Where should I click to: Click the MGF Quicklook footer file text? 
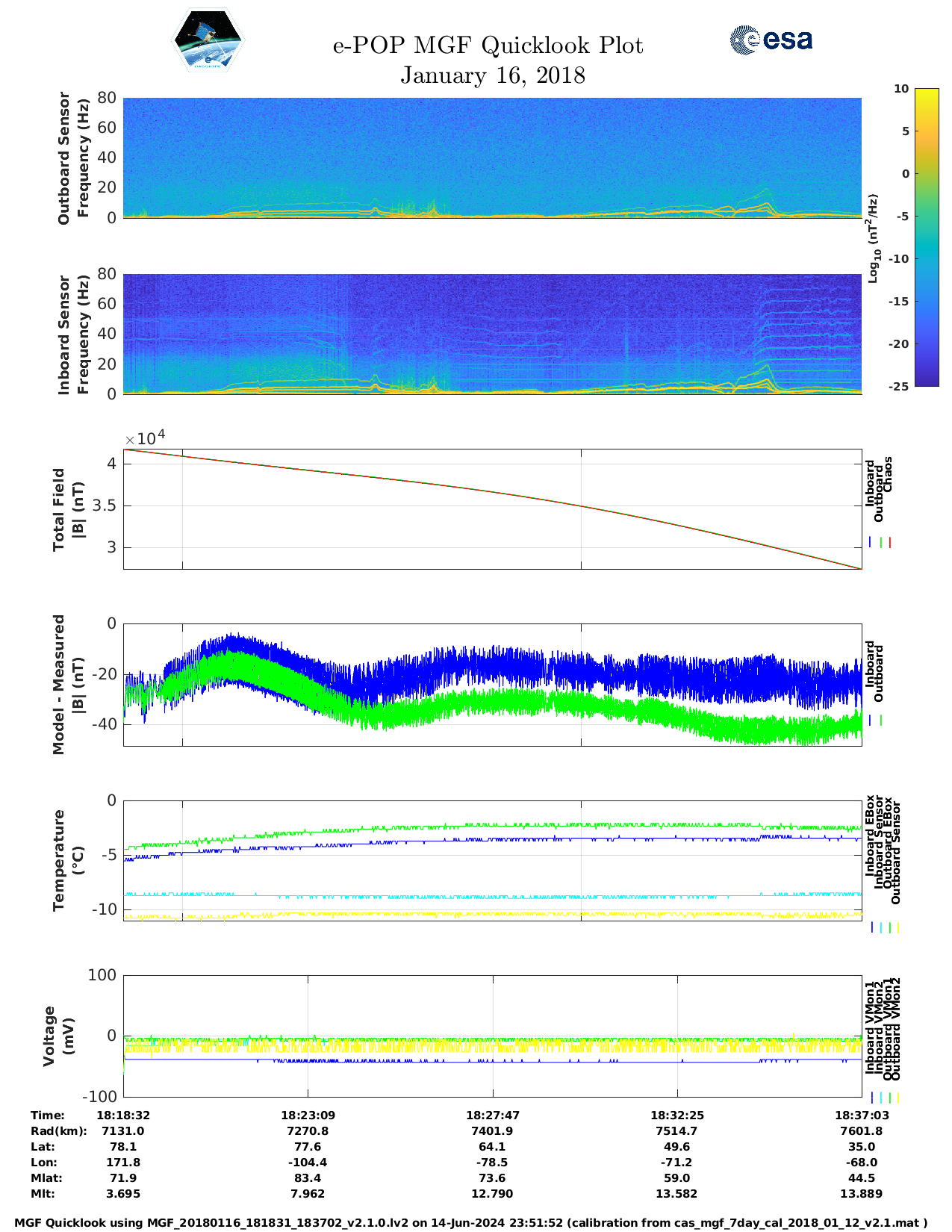click(x=471, y=1223)
